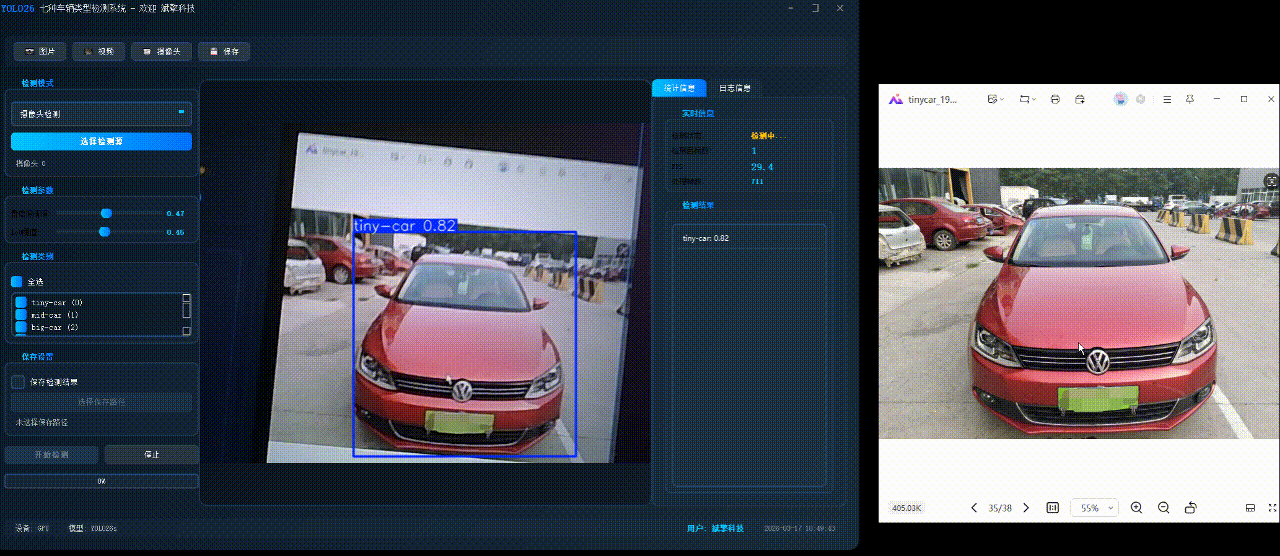Open the crop tool in image viewer
Screen dimensions: 1280x556
(x=1024, y=99)
